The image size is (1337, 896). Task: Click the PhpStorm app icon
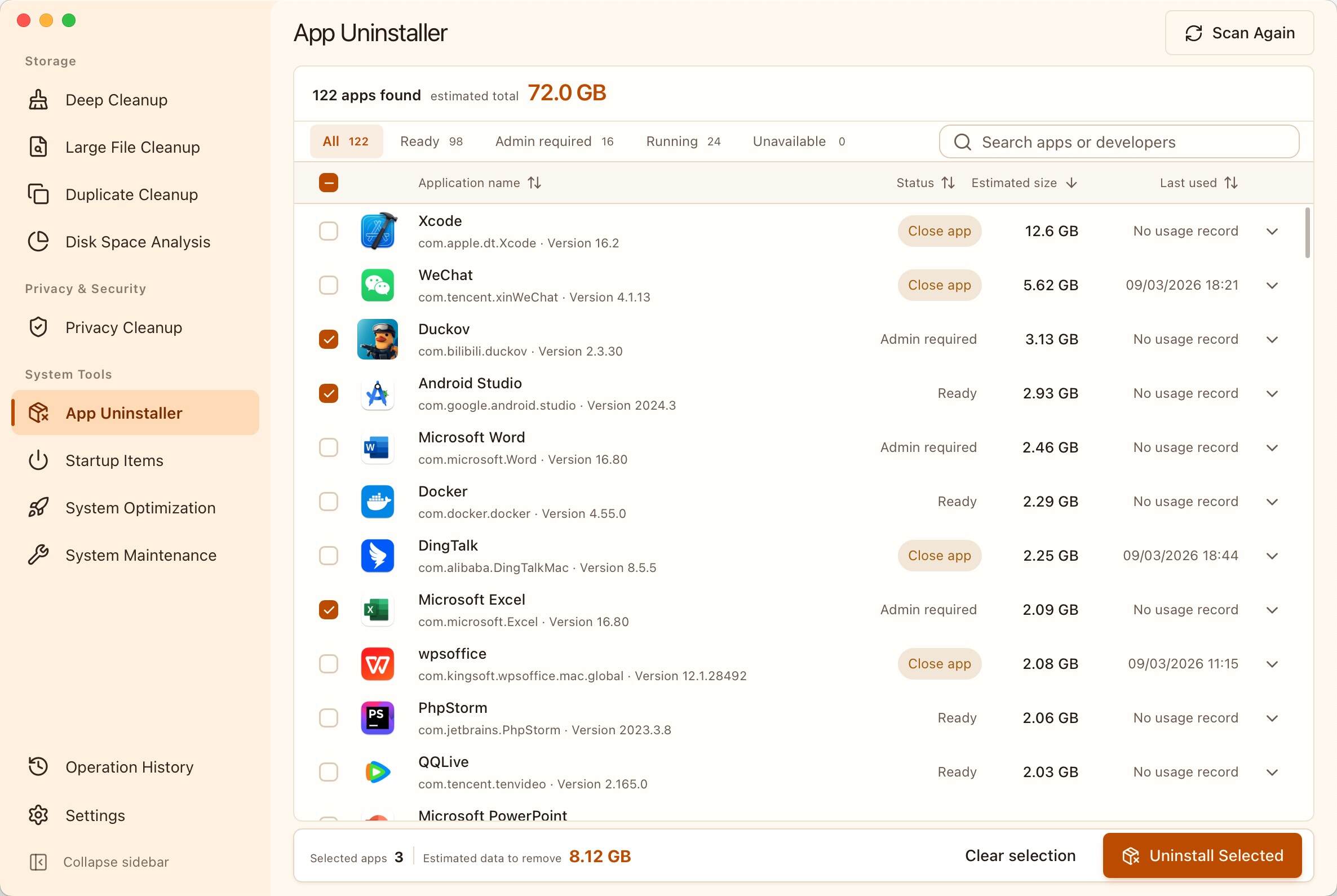377,718
